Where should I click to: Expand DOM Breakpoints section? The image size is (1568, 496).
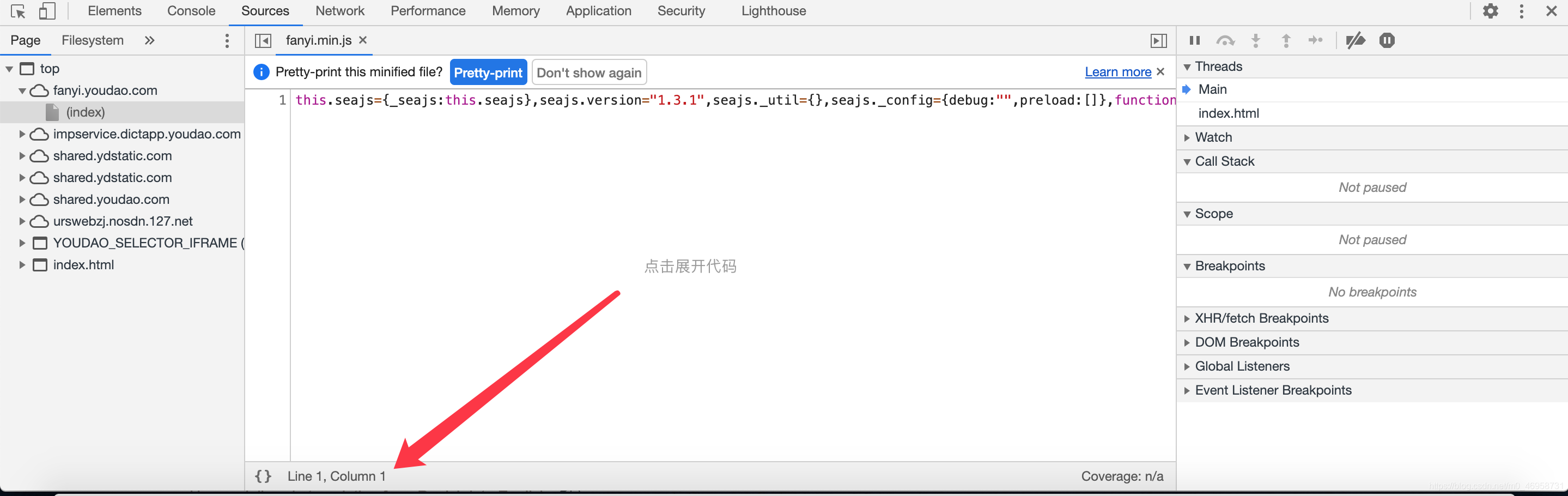pos(1372,342)
